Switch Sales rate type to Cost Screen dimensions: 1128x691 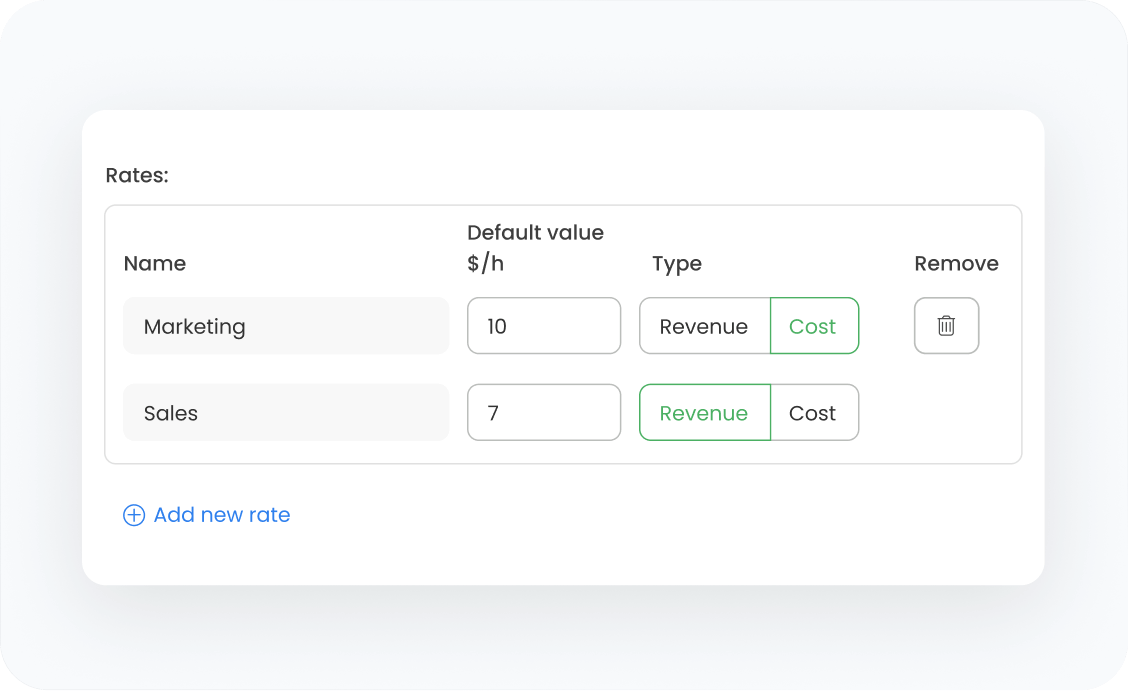pos(813,413)
